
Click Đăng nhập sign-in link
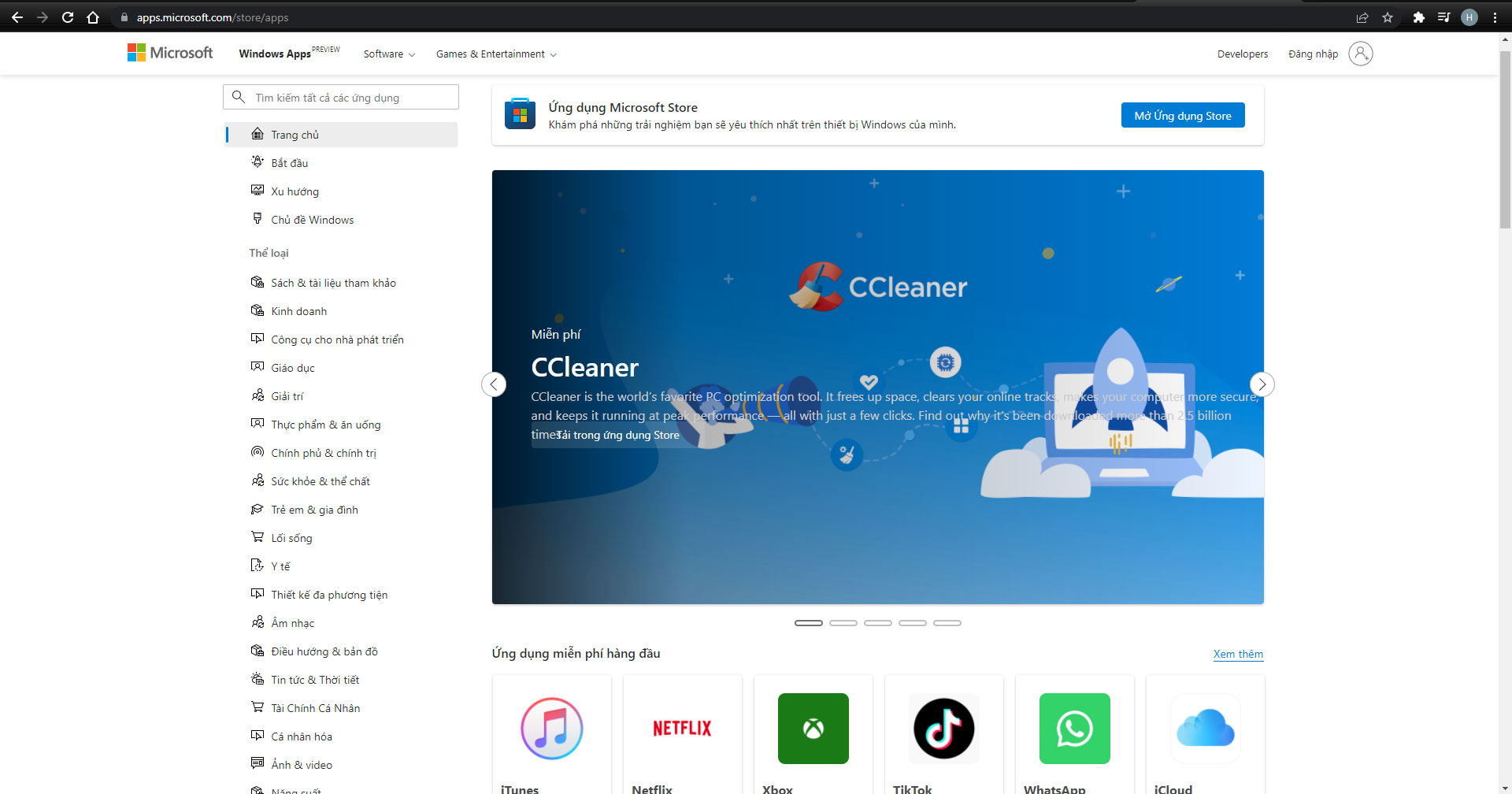click(1313, 54)
